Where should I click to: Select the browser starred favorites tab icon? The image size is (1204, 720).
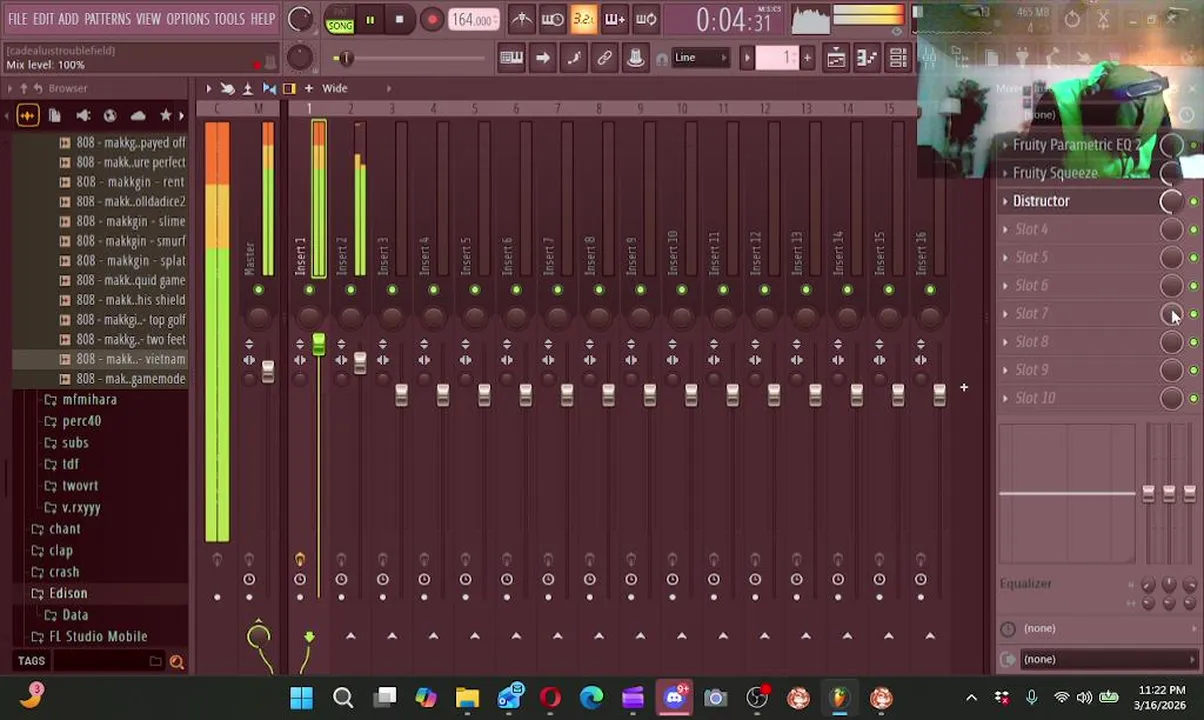coord(166,116)
